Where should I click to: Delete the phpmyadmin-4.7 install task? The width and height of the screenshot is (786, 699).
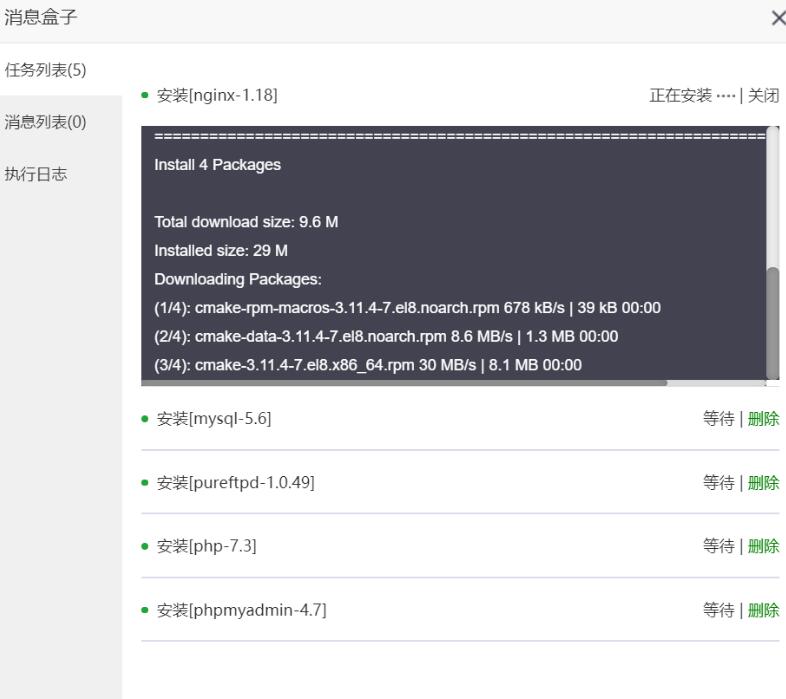point(763,610)
